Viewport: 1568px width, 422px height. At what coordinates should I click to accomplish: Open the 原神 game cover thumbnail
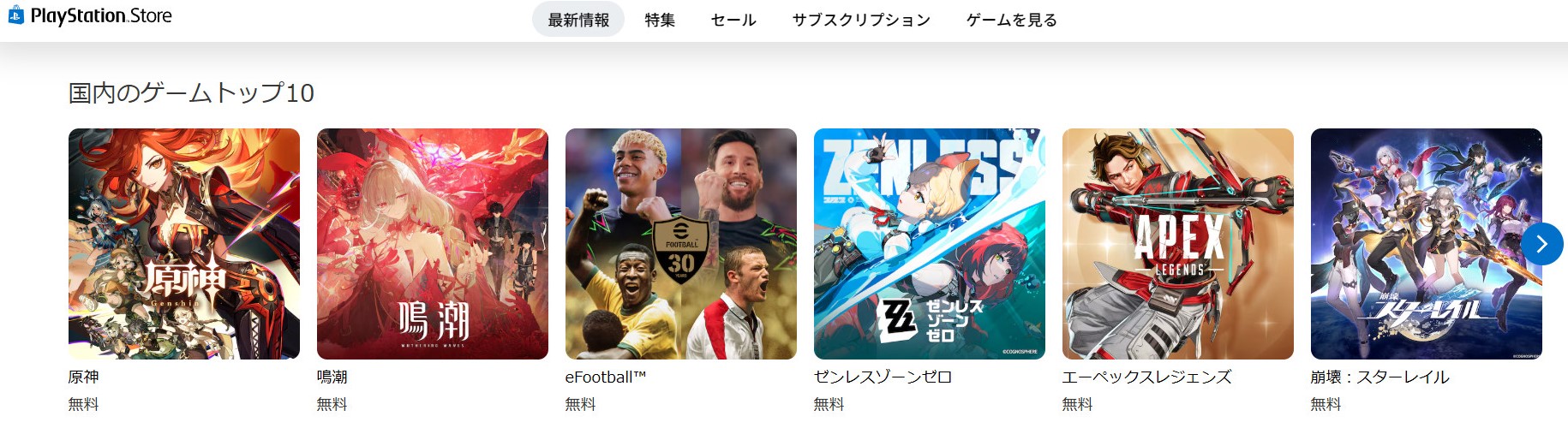184,244
